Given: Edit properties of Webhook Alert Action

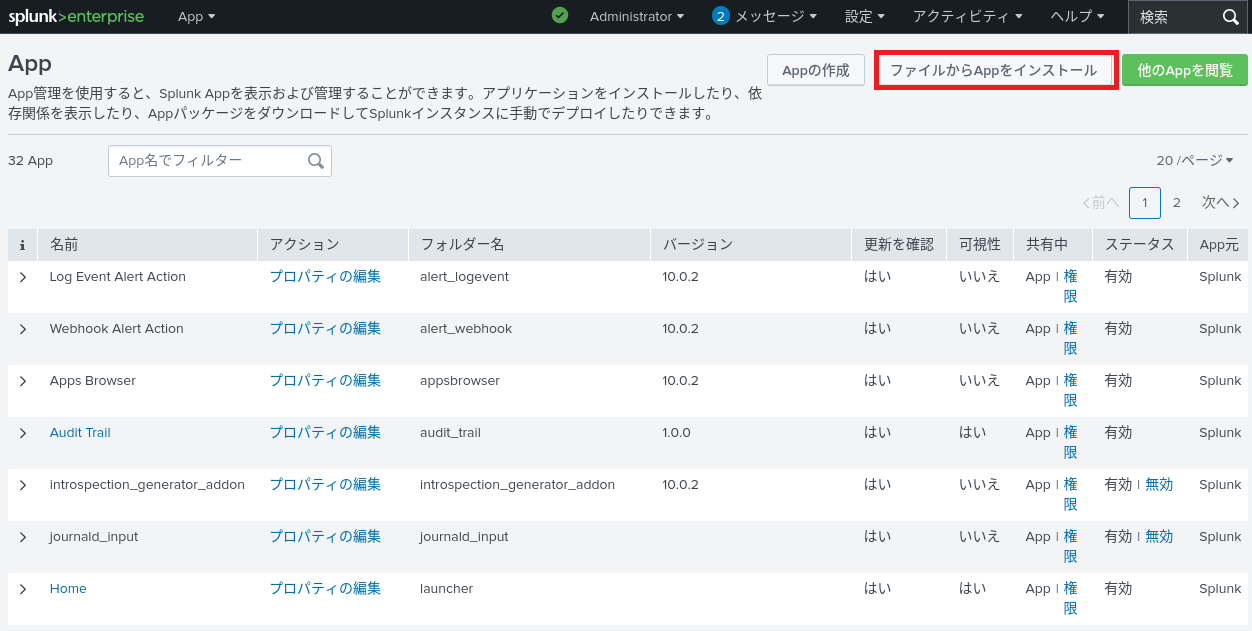Looking at the screenshot, I should [325, 329].
